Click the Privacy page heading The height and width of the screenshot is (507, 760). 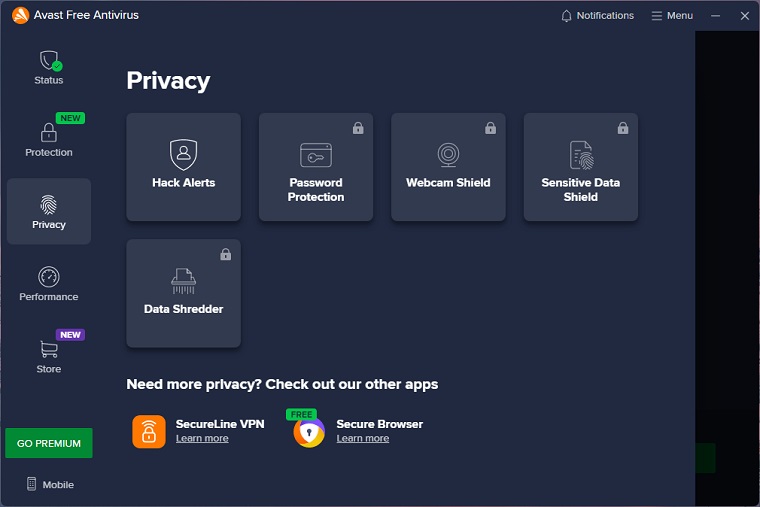[x=168, y=81]
